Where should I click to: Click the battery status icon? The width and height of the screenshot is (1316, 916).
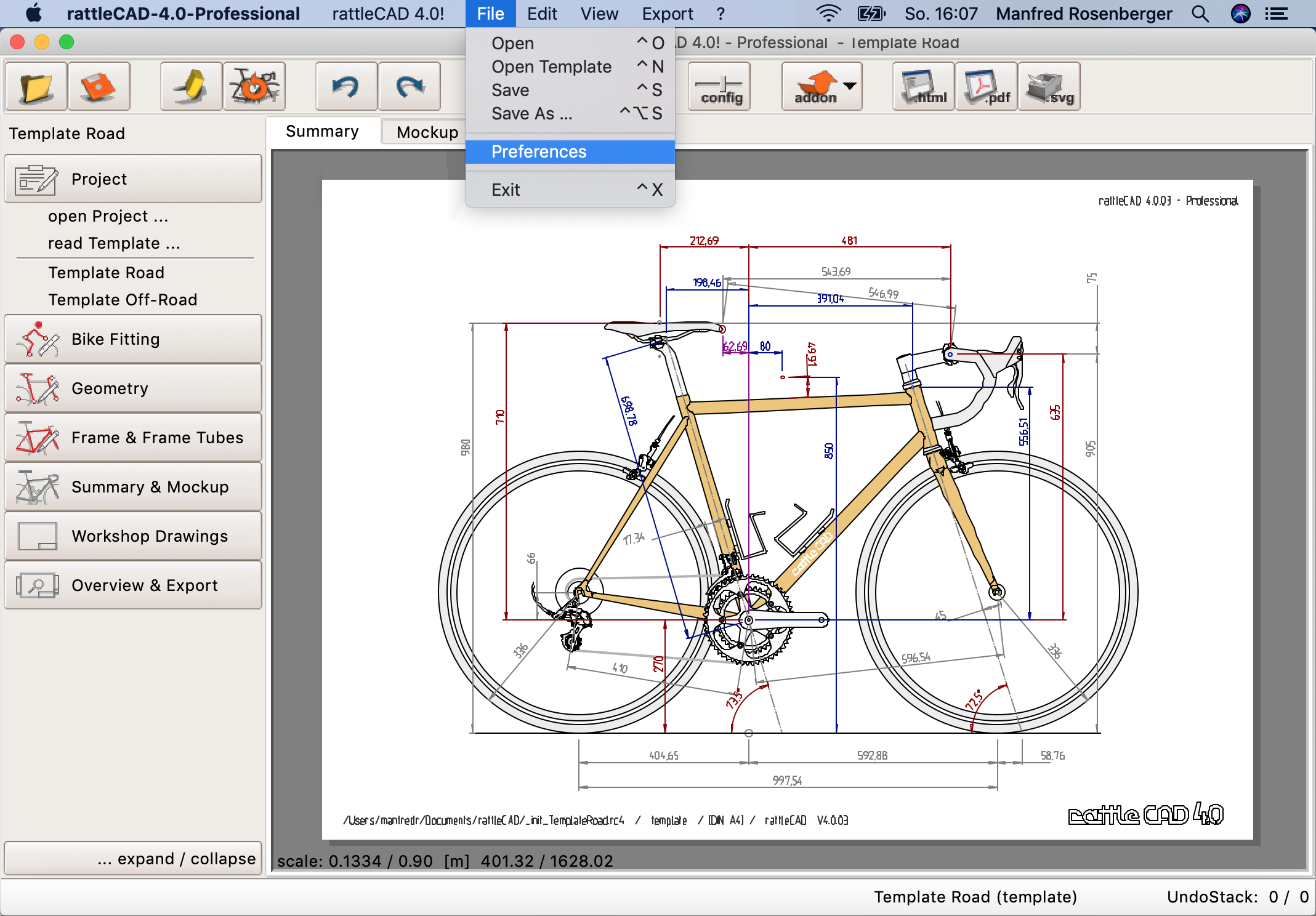tap(871, 14)
